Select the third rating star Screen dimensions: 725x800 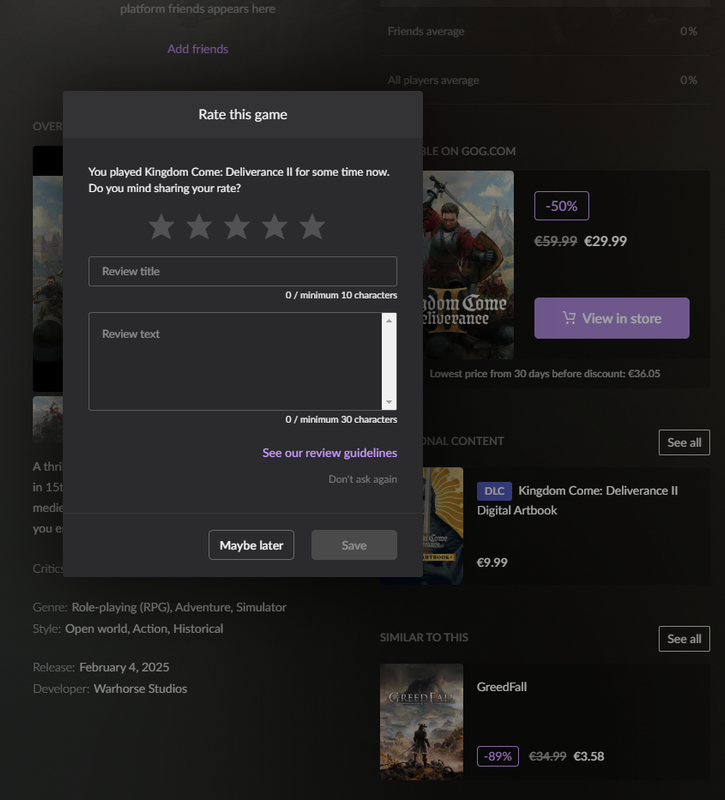[237, 227]
